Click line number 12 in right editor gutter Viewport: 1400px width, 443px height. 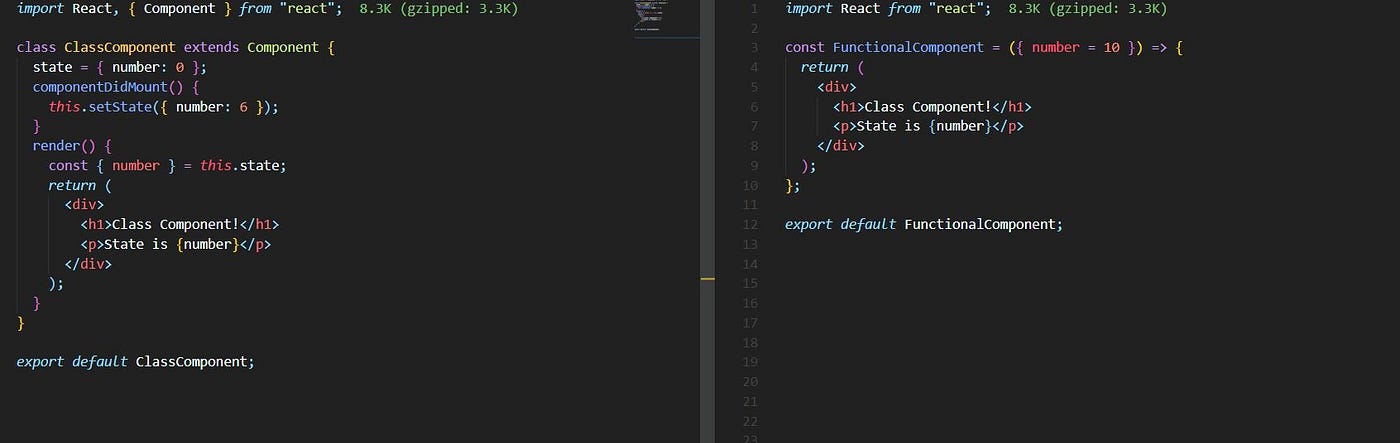751,224
